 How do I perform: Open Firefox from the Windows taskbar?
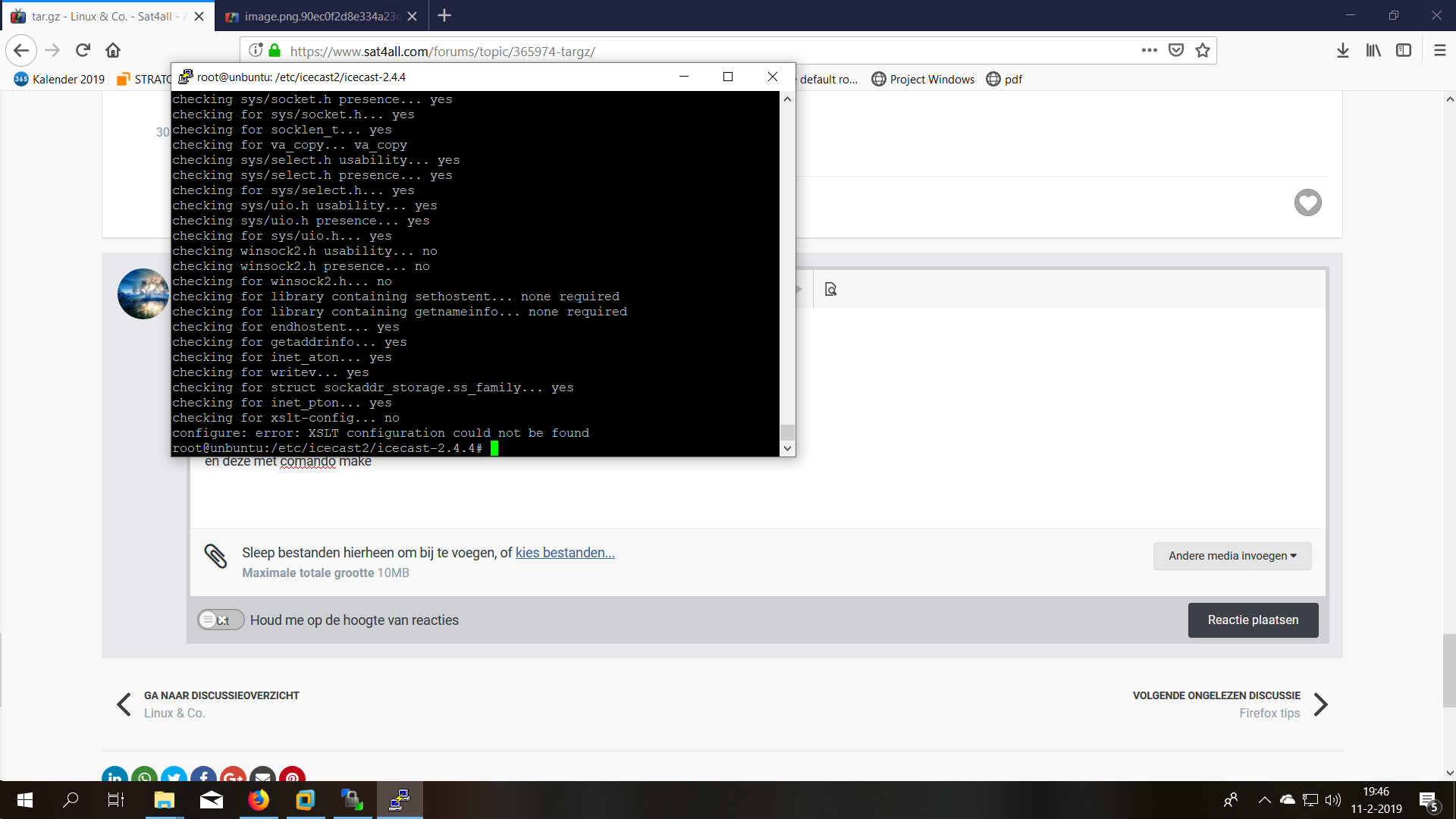[259, 800]
